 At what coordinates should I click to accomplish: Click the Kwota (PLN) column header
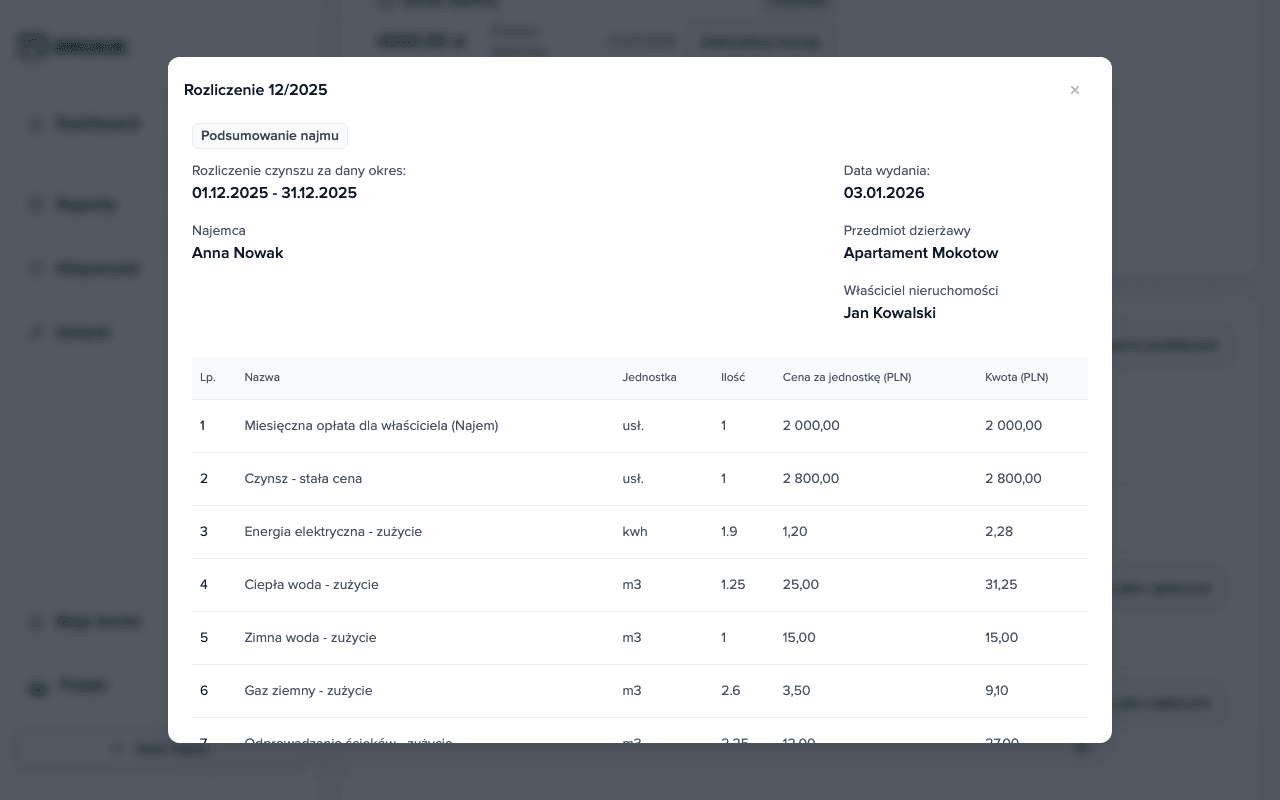click(1016, 378)
